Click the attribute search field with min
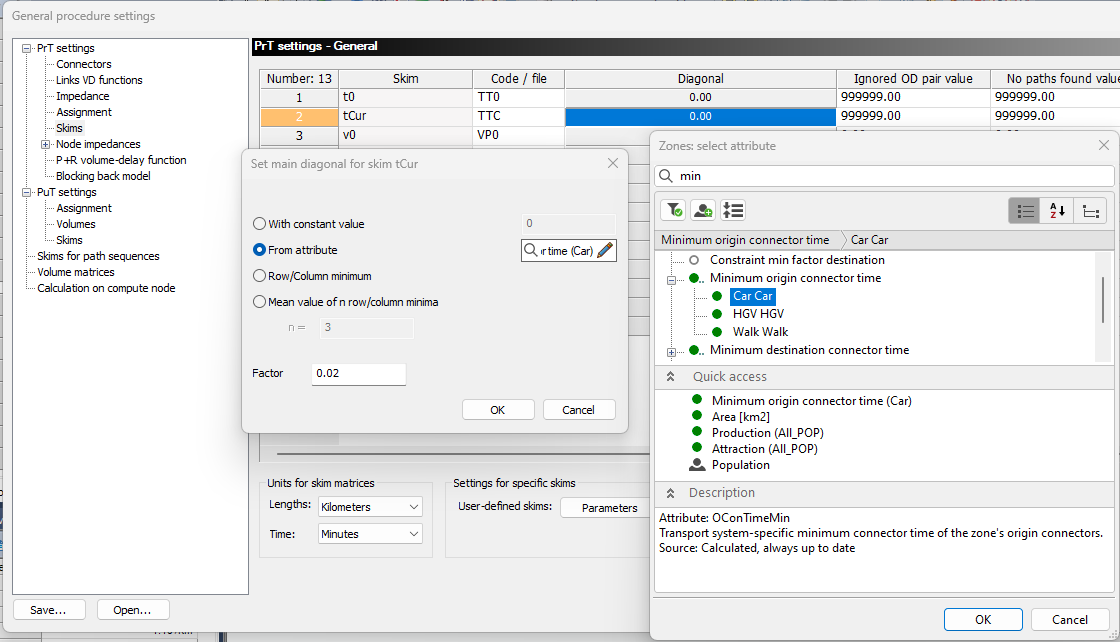 point(884,176)
